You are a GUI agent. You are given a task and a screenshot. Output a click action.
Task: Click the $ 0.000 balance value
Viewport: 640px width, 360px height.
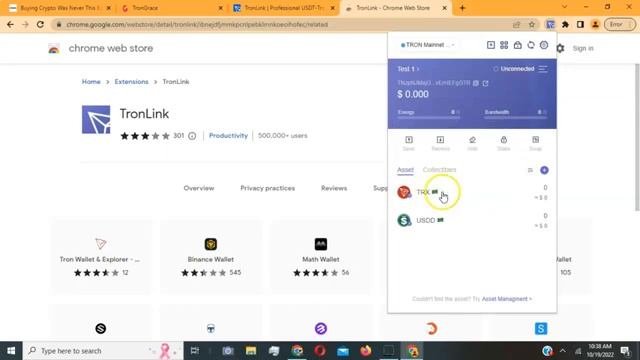413,94
